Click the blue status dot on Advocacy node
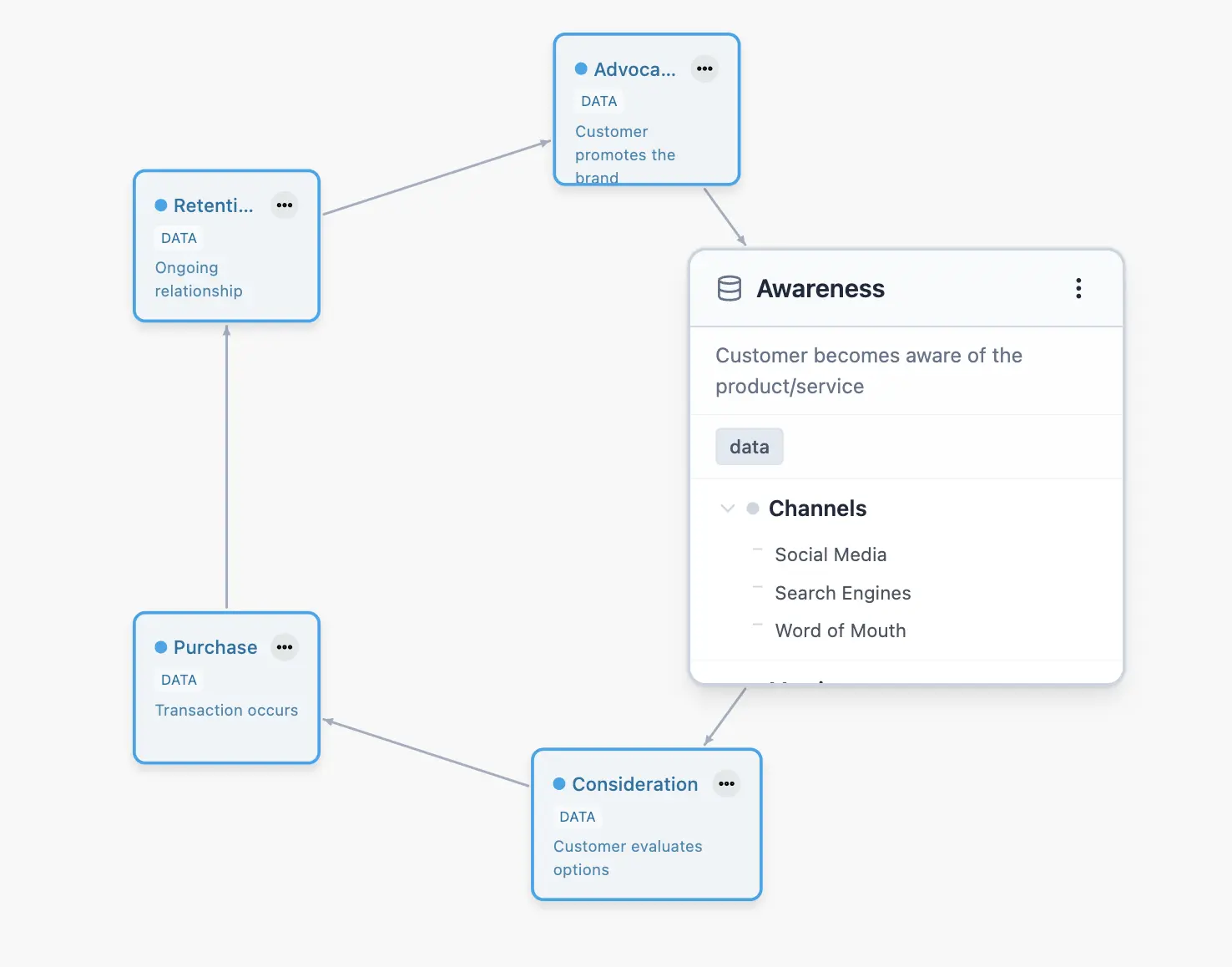This screenshot has height=967, width=1232. pos(581,68)
